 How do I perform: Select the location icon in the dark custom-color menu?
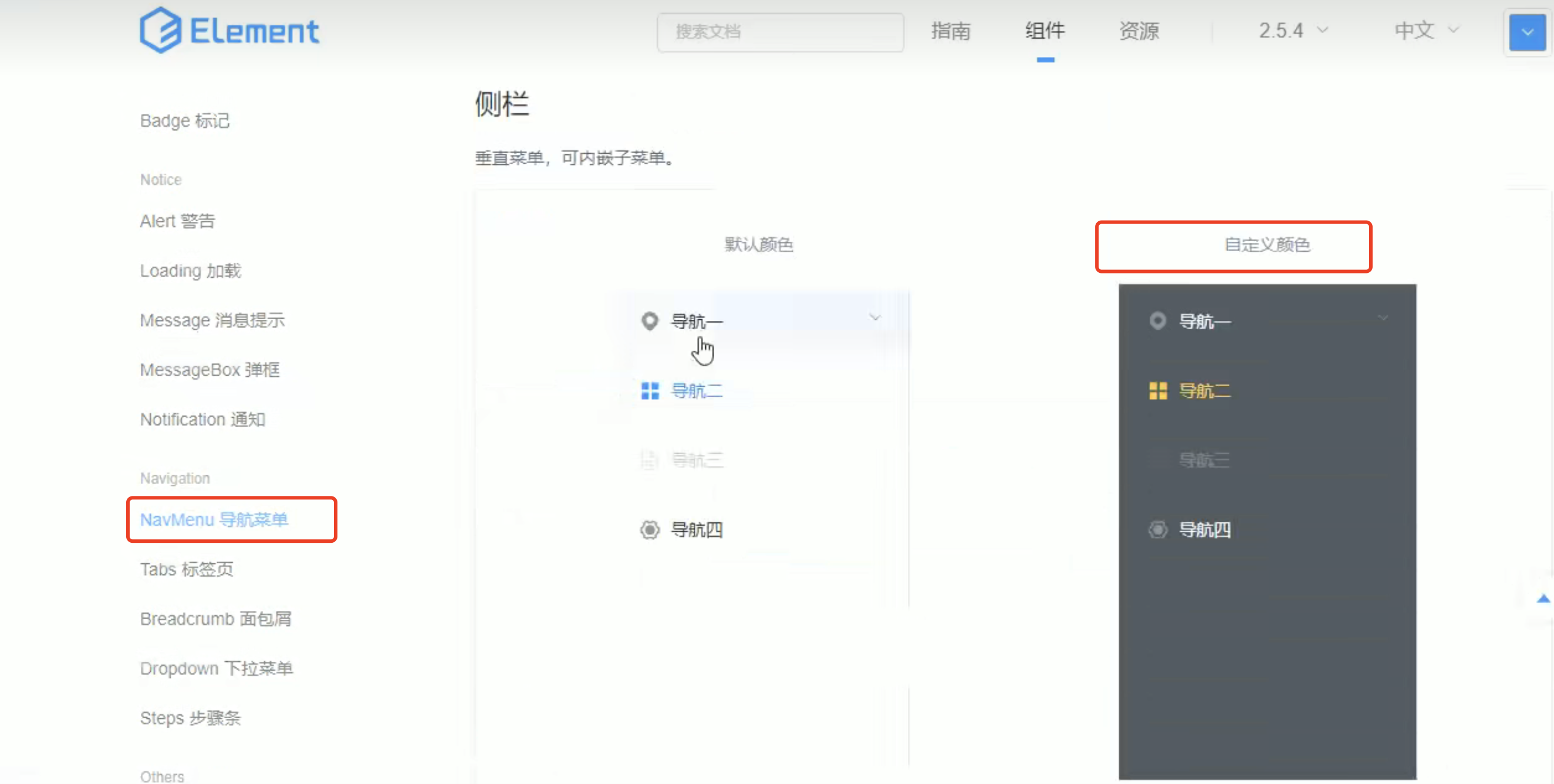(1158, 321)
